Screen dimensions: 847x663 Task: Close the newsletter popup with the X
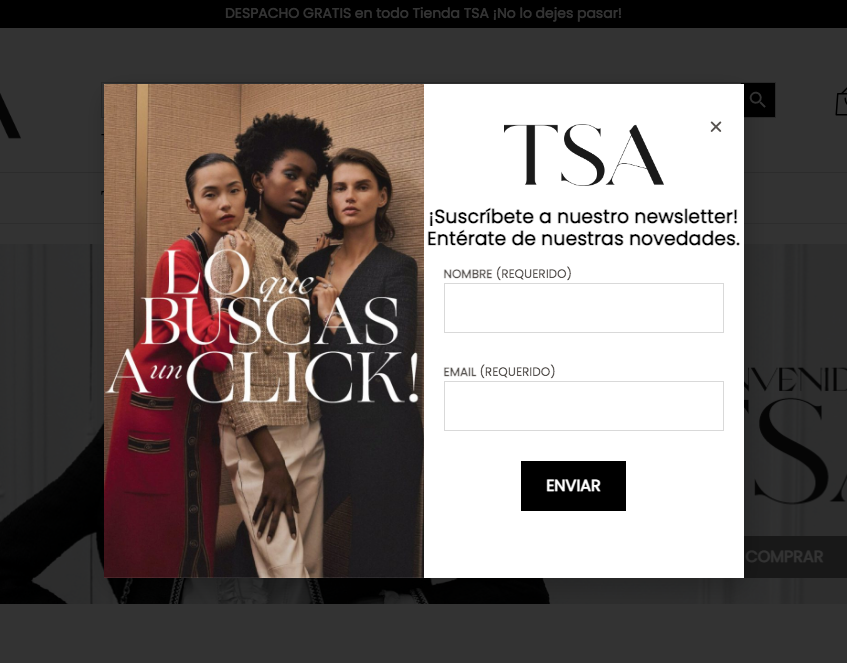pyautogui.click(x=716, y=126)
